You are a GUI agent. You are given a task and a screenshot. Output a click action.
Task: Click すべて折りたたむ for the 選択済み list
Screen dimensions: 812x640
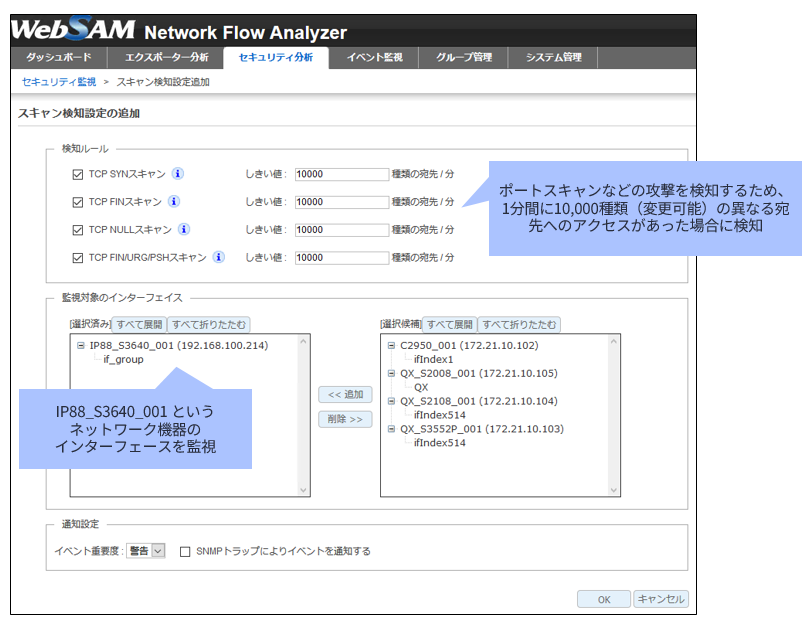tap(209, 325)
